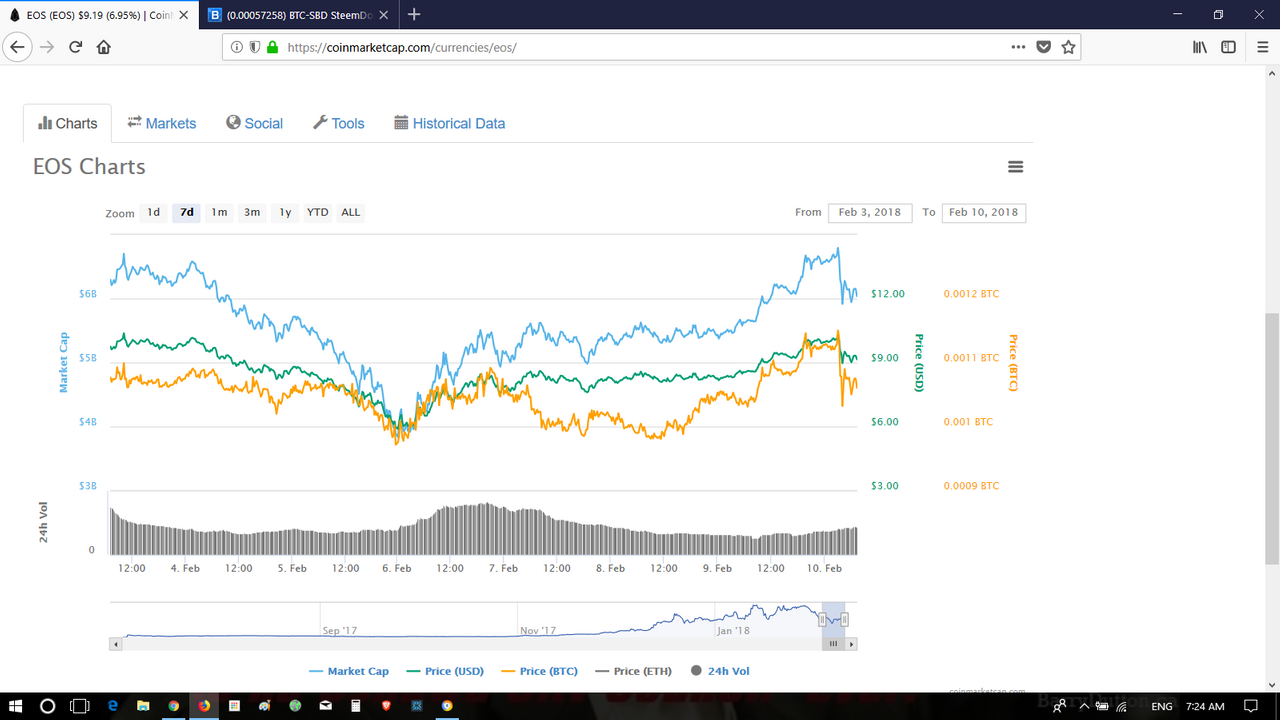
Task: Open the page actions three-dot menu
Action: coord(1018,47)
